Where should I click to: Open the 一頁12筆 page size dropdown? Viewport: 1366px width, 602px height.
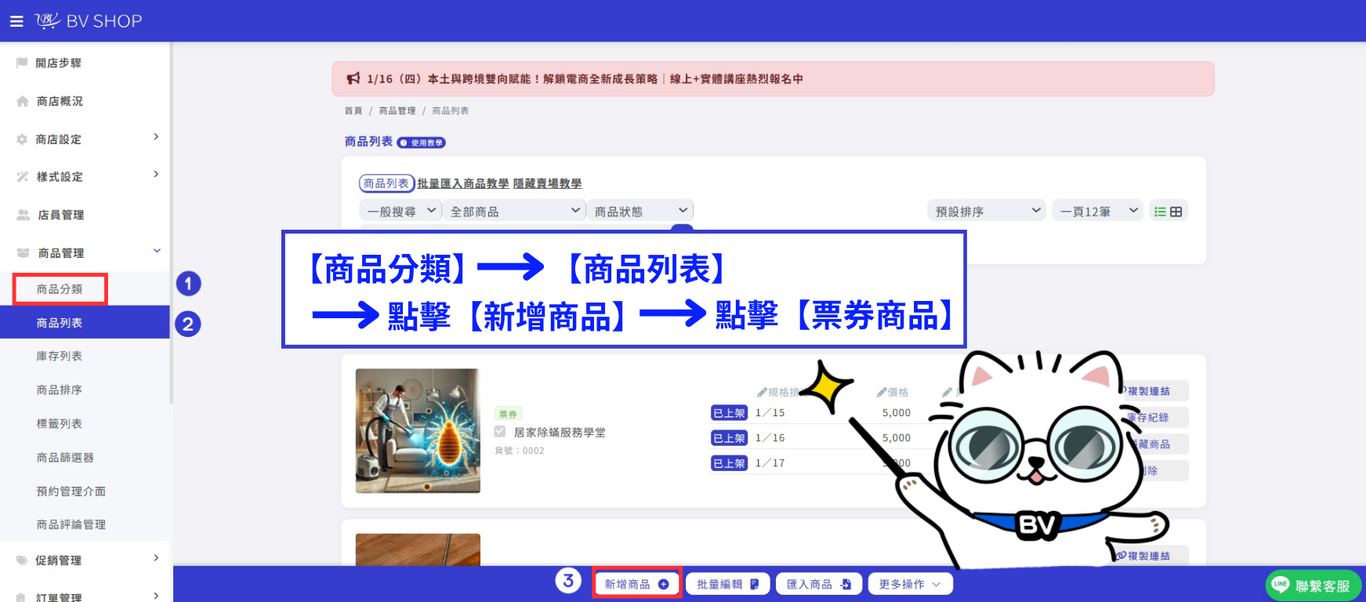click(1097, 211)
